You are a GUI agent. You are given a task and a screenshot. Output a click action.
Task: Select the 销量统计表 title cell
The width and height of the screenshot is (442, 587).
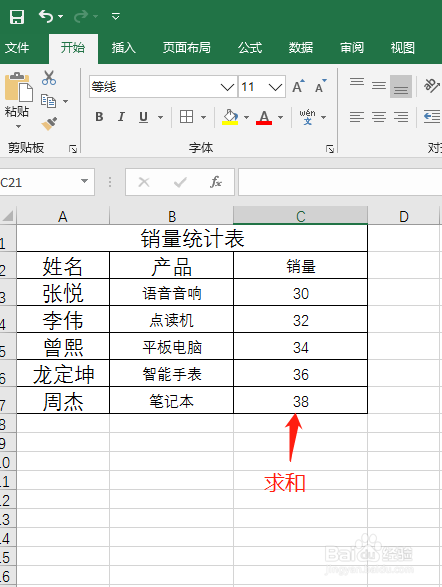[x=192, y=238]
